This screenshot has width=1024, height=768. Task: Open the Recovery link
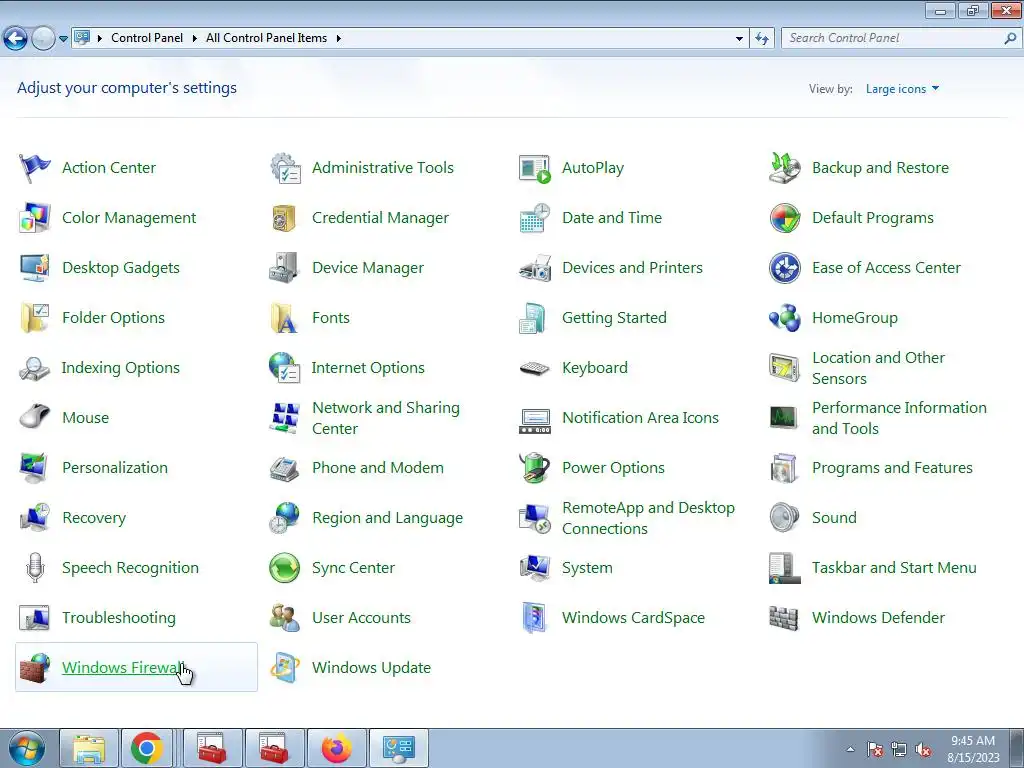[94, 518]
